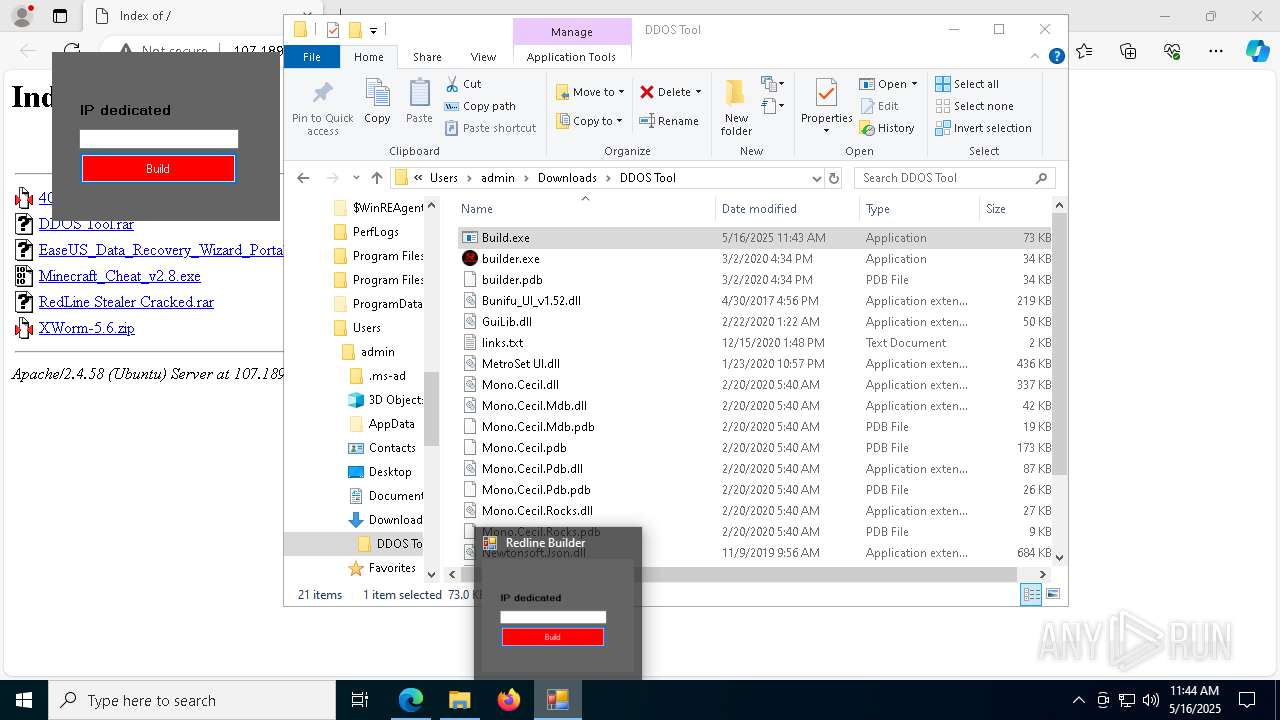Screen dimensions: 1280x720
Task: Expand the address bar history dropdown
Action: coord(816,178)
